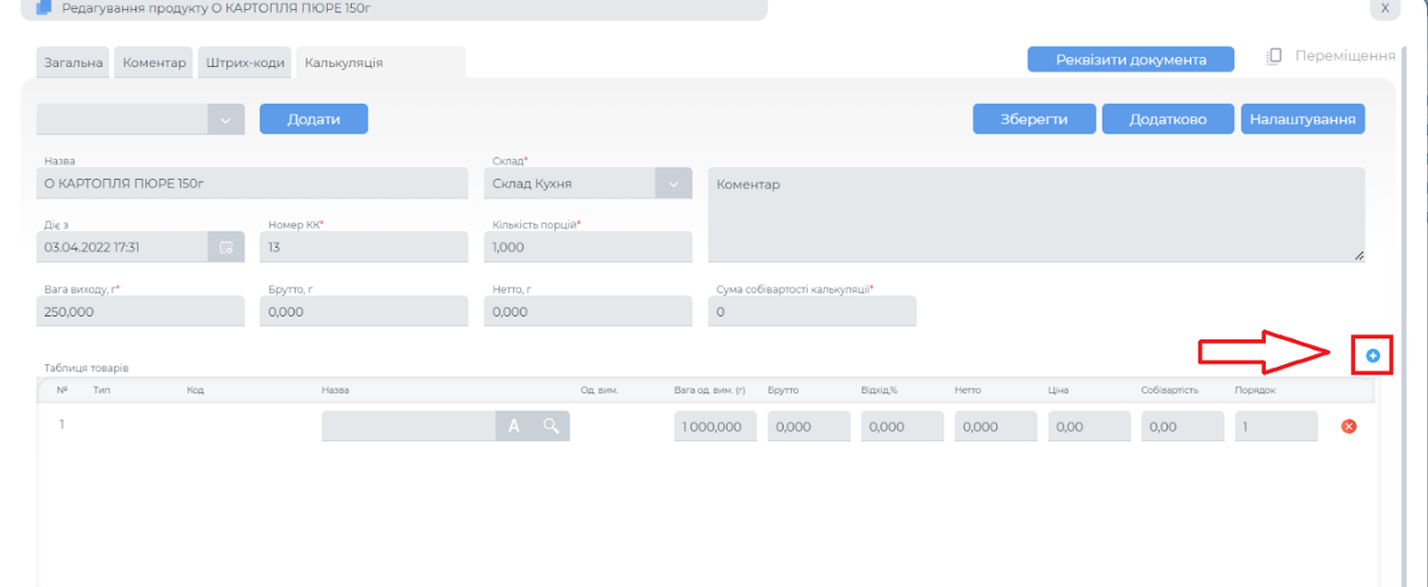
Task: Delete row 1 with red X icon
Action: pyautogui.click(x=1348, y=427)
